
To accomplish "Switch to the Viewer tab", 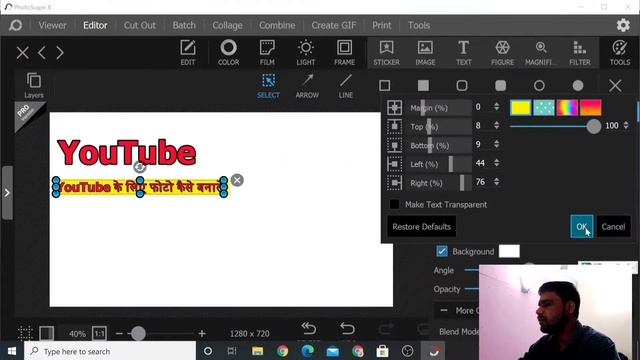I will [52, 25].
